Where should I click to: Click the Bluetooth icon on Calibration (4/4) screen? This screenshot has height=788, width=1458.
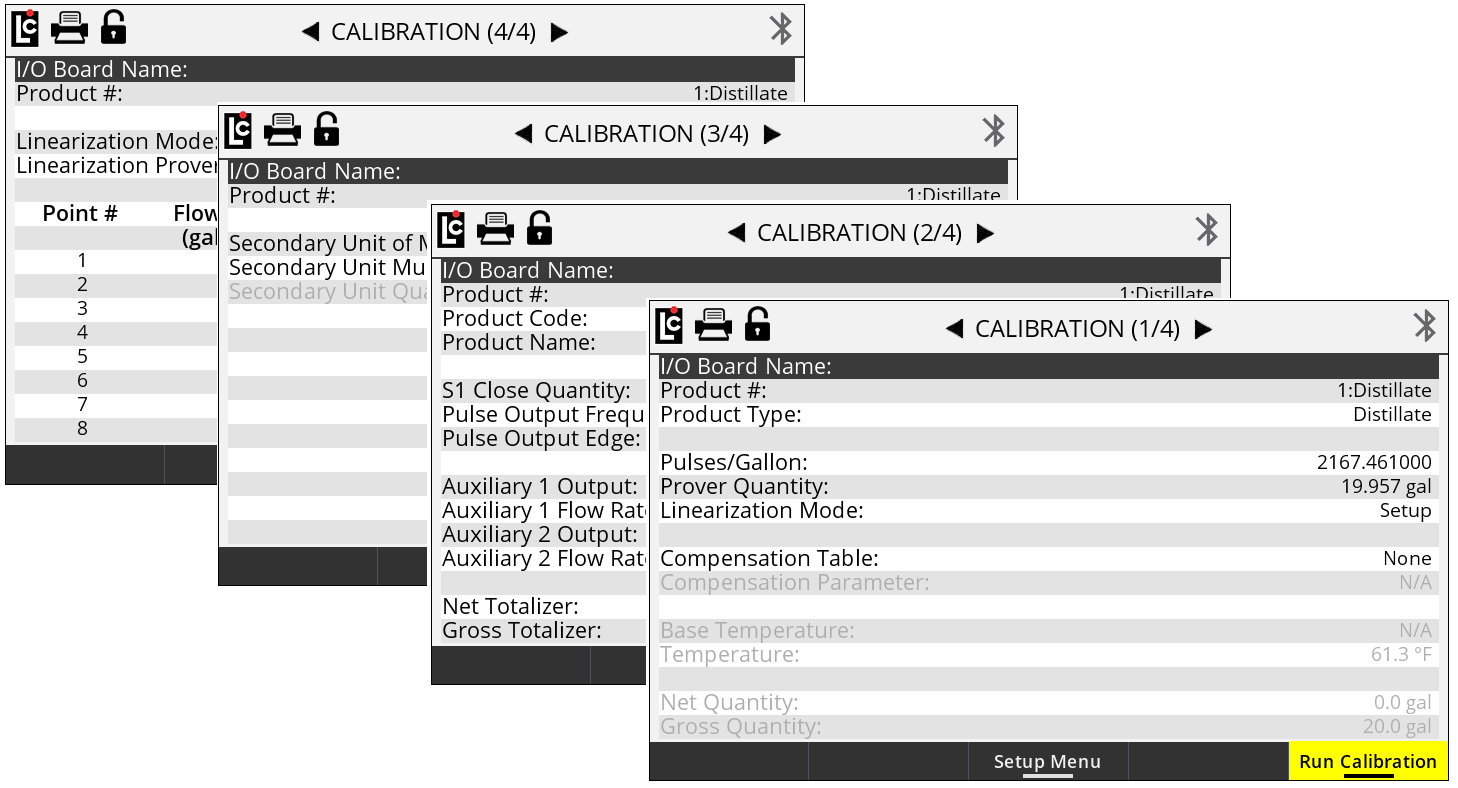[780, 29]
